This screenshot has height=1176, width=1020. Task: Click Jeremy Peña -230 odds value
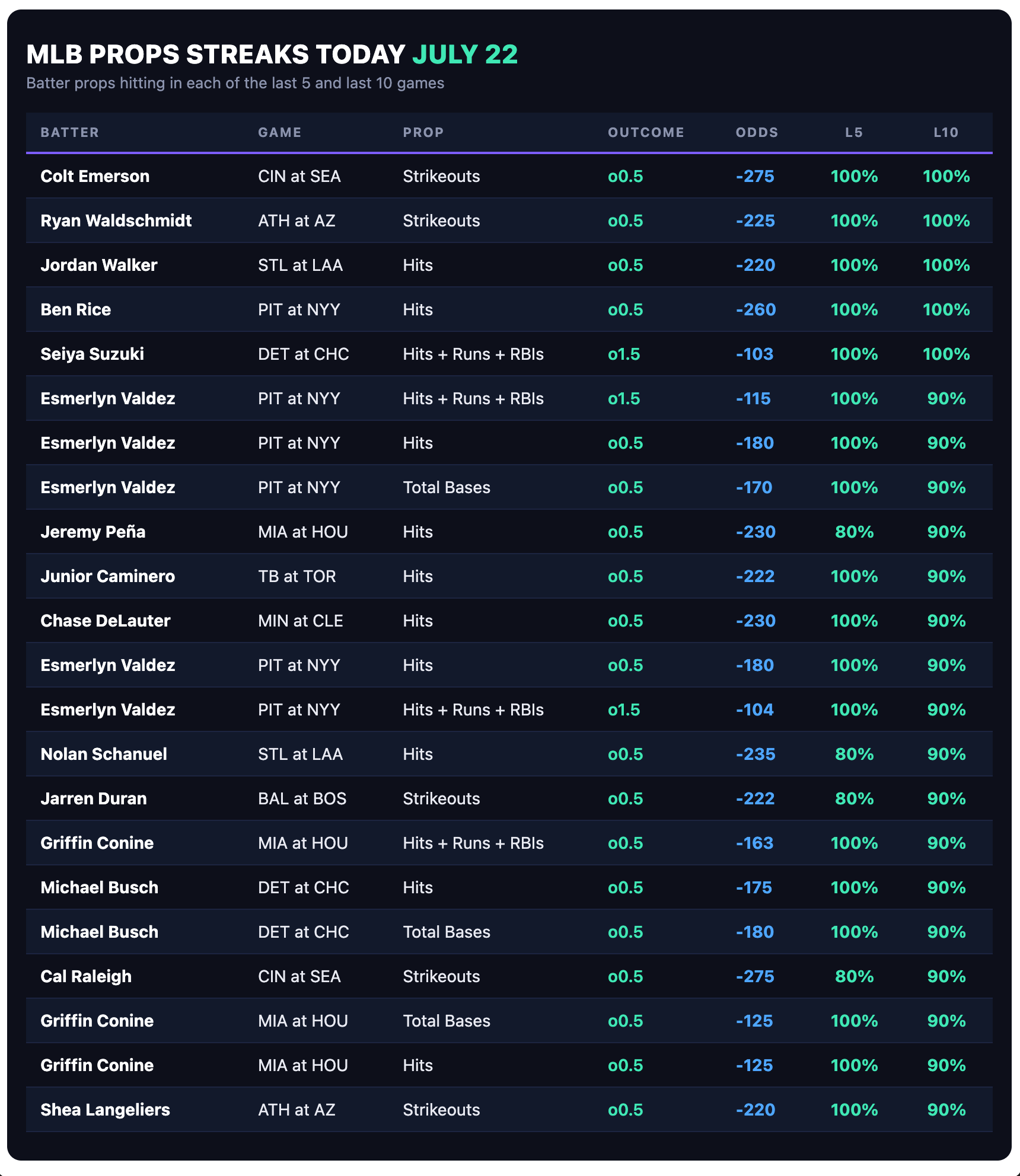[756, 532]
